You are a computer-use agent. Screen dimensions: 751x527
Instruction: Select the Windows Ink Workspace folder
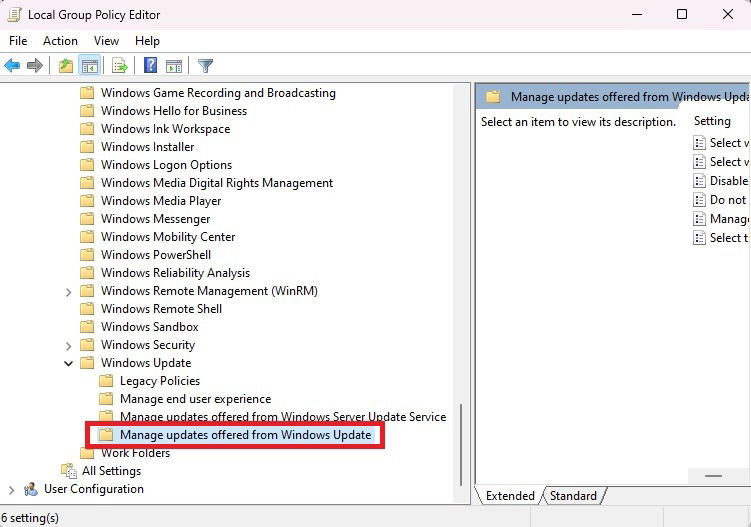pyautogui.click(x=165, y=129)
